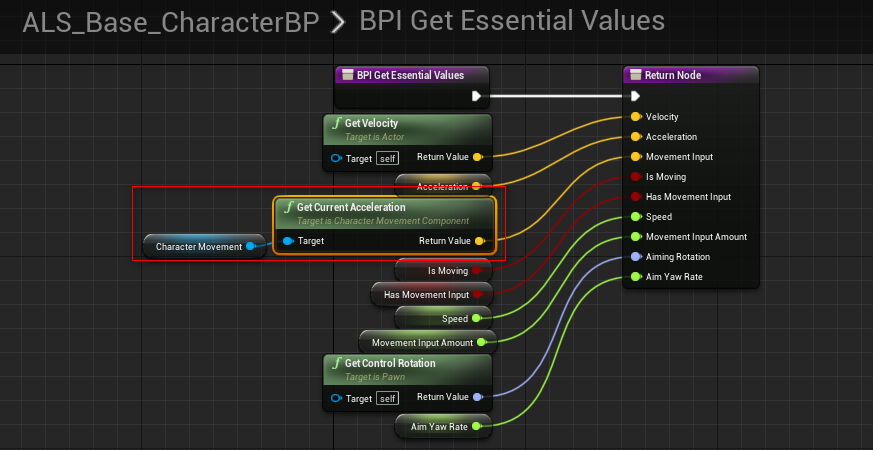
Task: Click the red Is Moving pin on Return Node
Action: 635,177
